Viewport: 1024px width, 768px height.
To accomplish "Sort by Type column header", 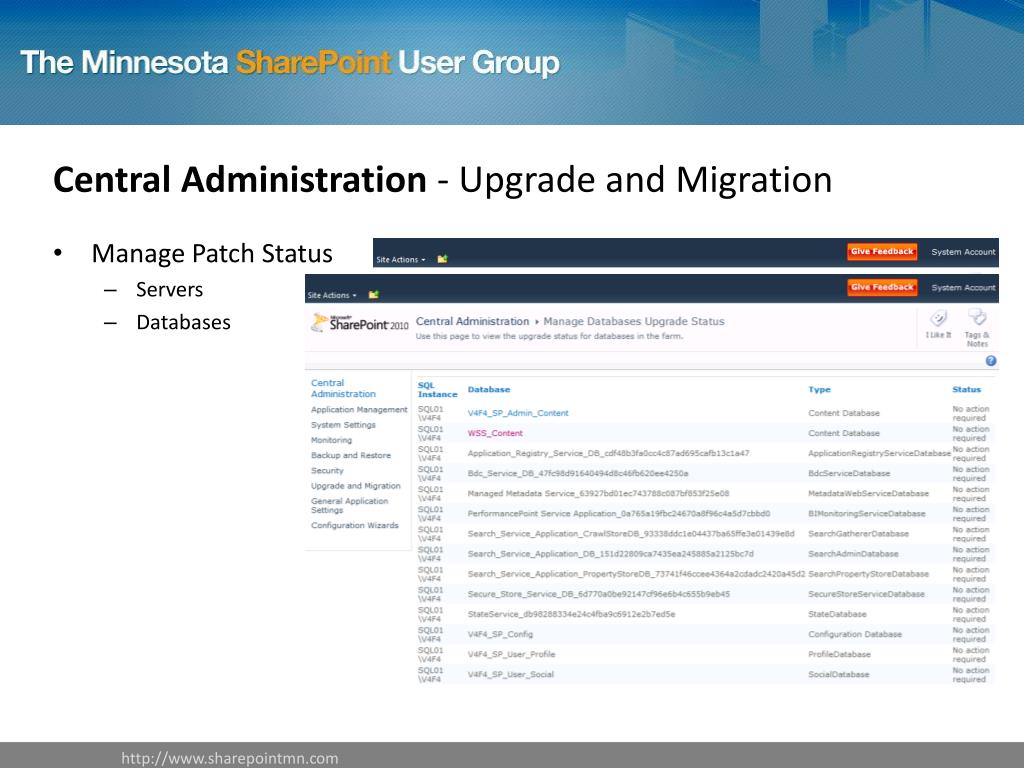I will point(819,389).
